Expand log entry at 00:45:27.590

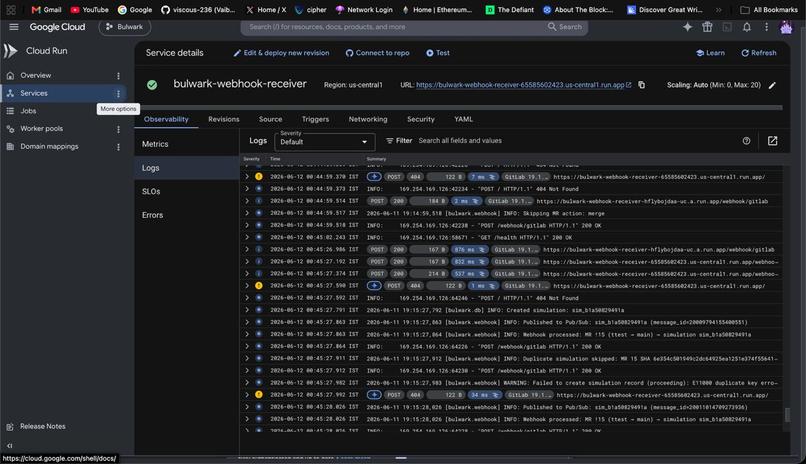tap(247, 286)
